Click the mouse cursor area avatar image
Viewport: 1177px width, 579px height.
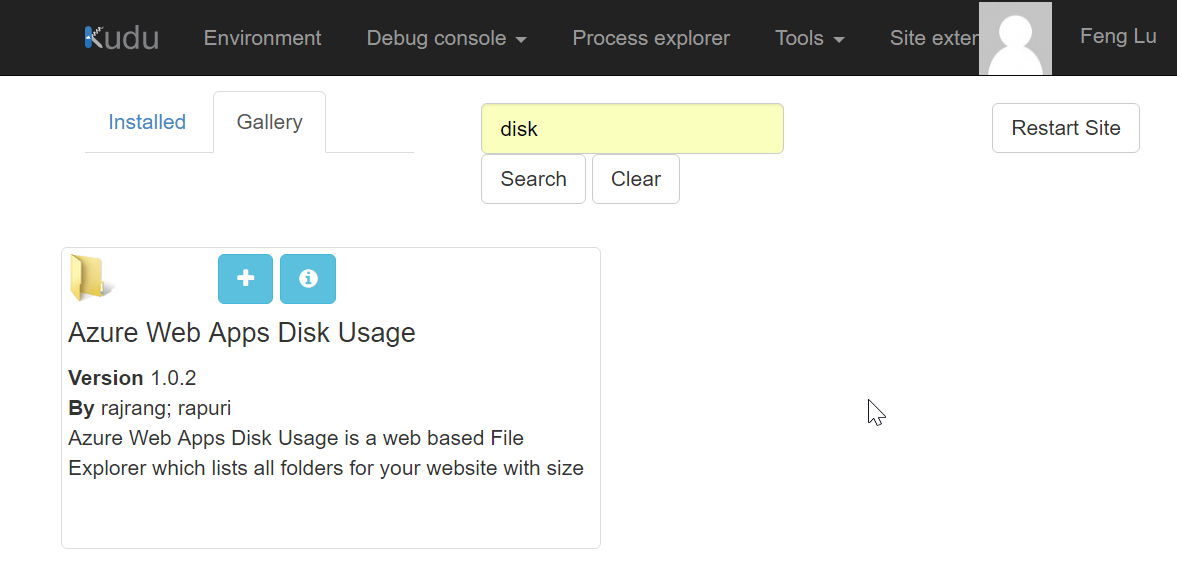pyautogui.click(x=1015, y=38)
